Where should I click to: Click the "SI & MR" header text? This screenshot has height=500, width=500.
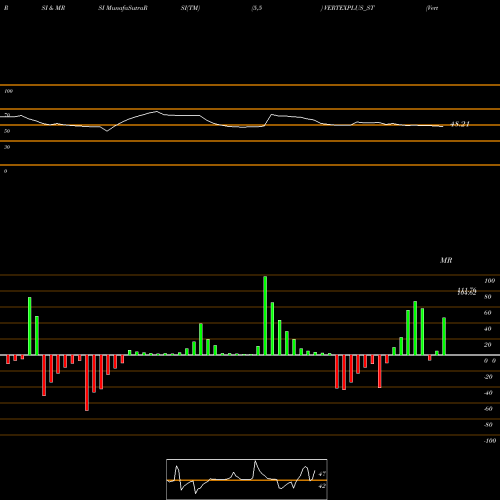point(53,8)
